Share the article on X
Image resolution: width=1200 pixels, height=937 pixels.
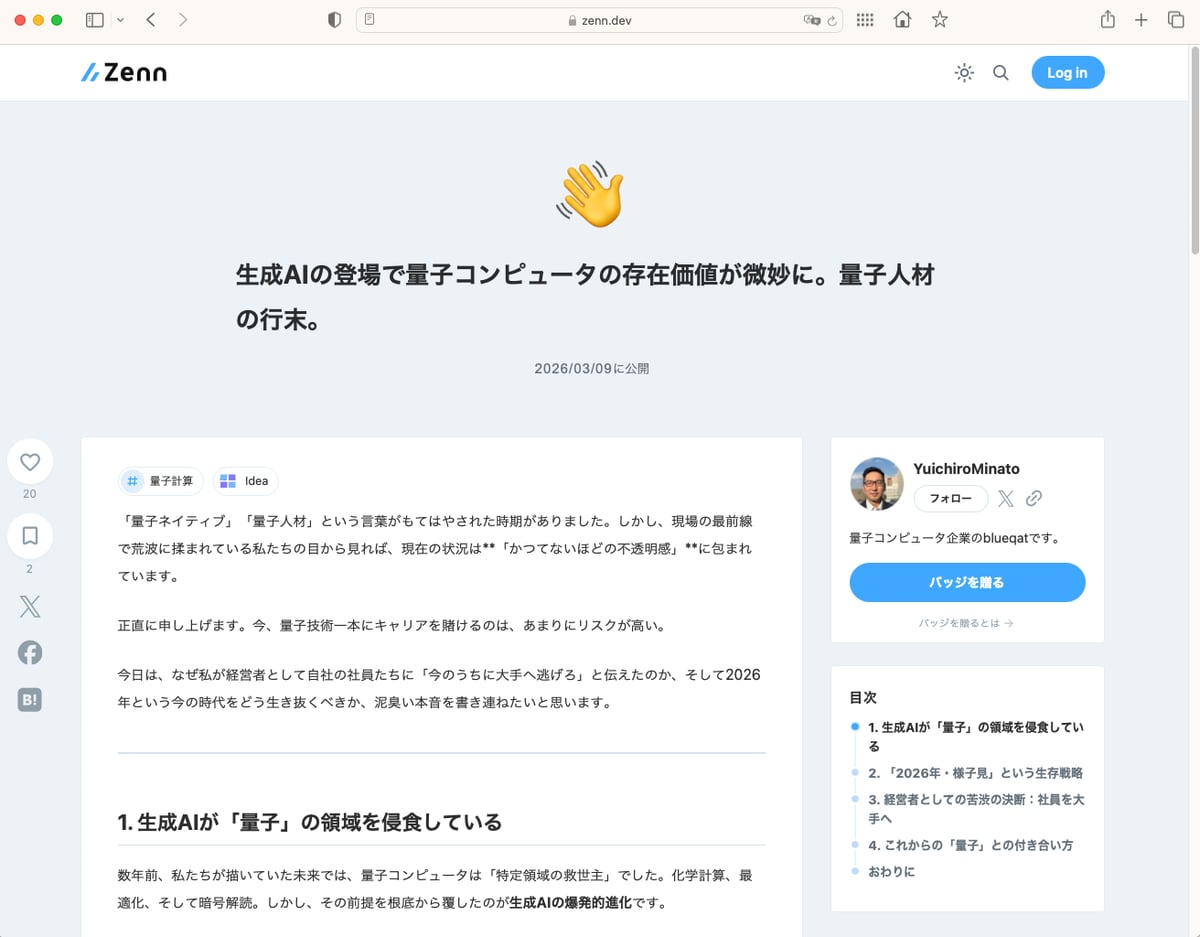(x=30, y=606)
